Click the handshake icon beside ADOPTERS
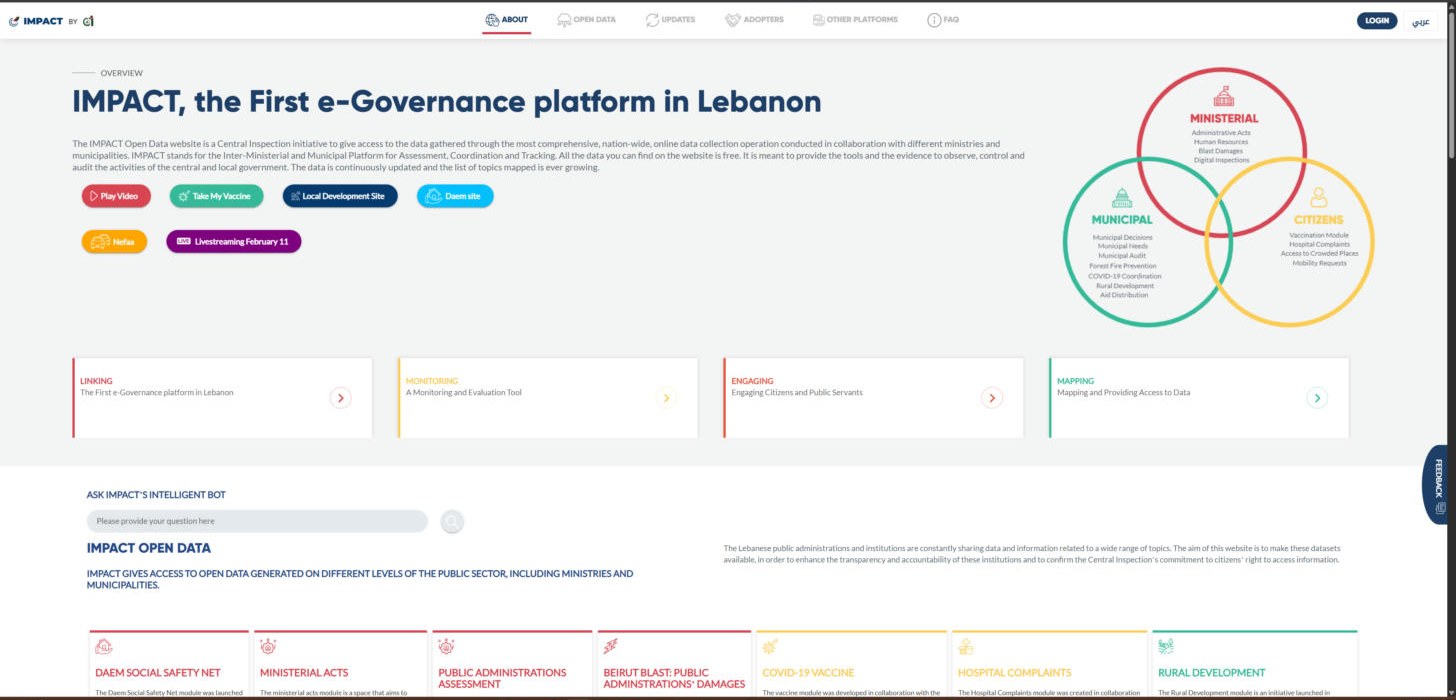Image resolution: width=1456 pixels, height=700 pixels. click(732, 20)
